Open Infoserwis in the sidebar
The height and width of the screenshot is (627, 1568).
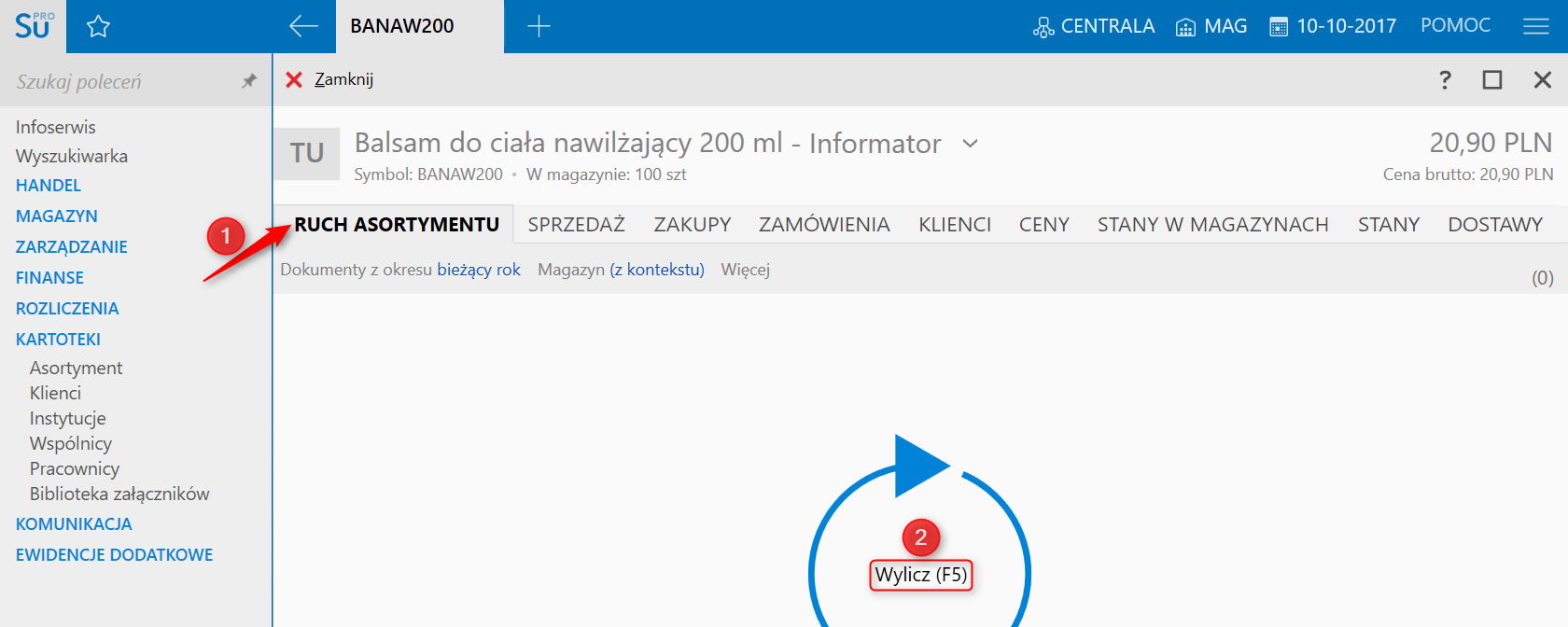point(55,127)
